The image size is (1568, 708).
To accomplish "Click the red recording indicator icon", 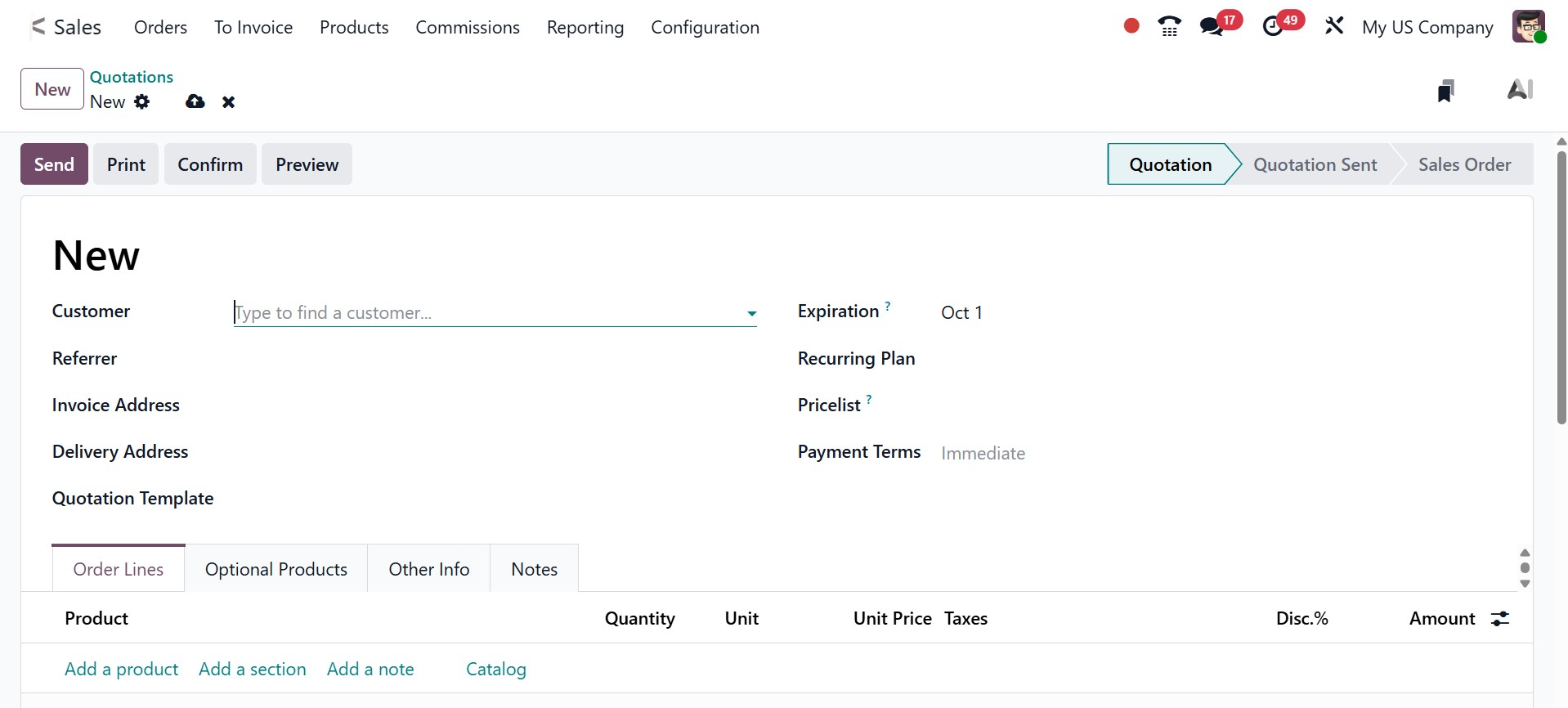I will coord(1131,26).
